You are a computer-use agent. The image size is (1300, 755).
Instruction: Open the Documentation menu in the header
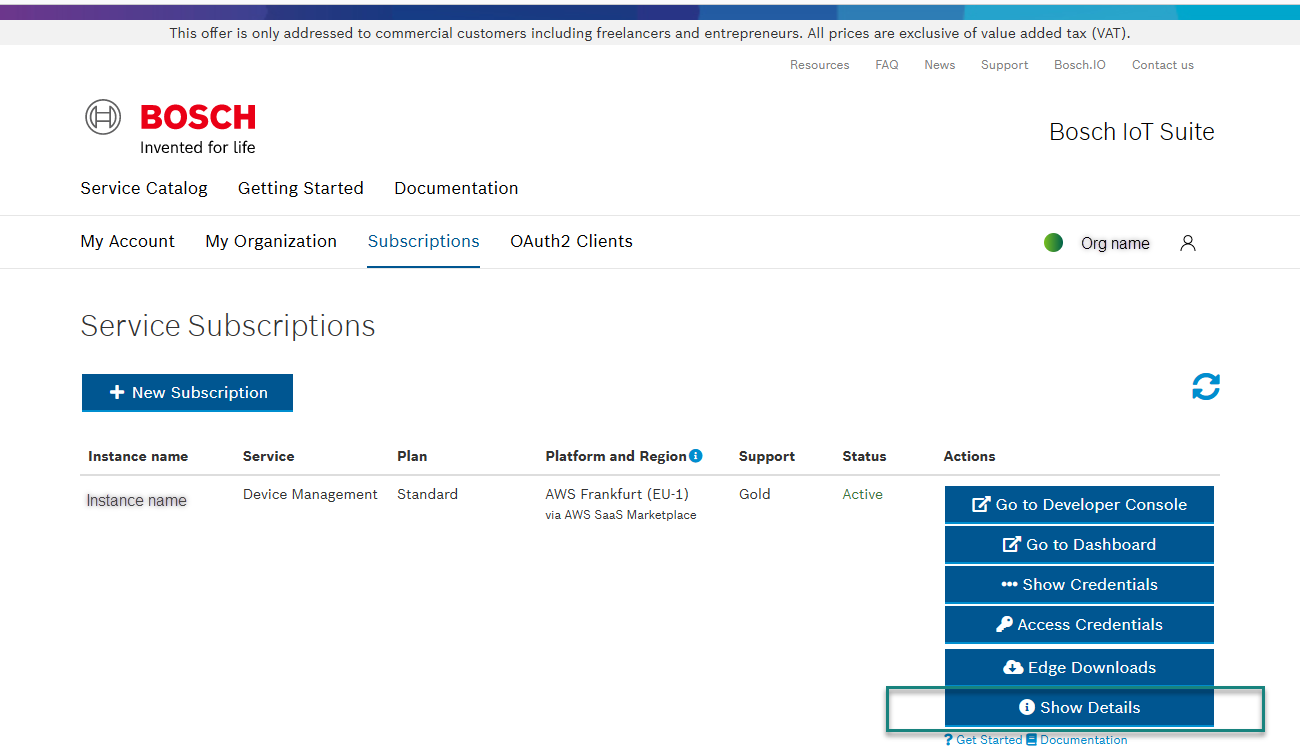pos(456,188)
